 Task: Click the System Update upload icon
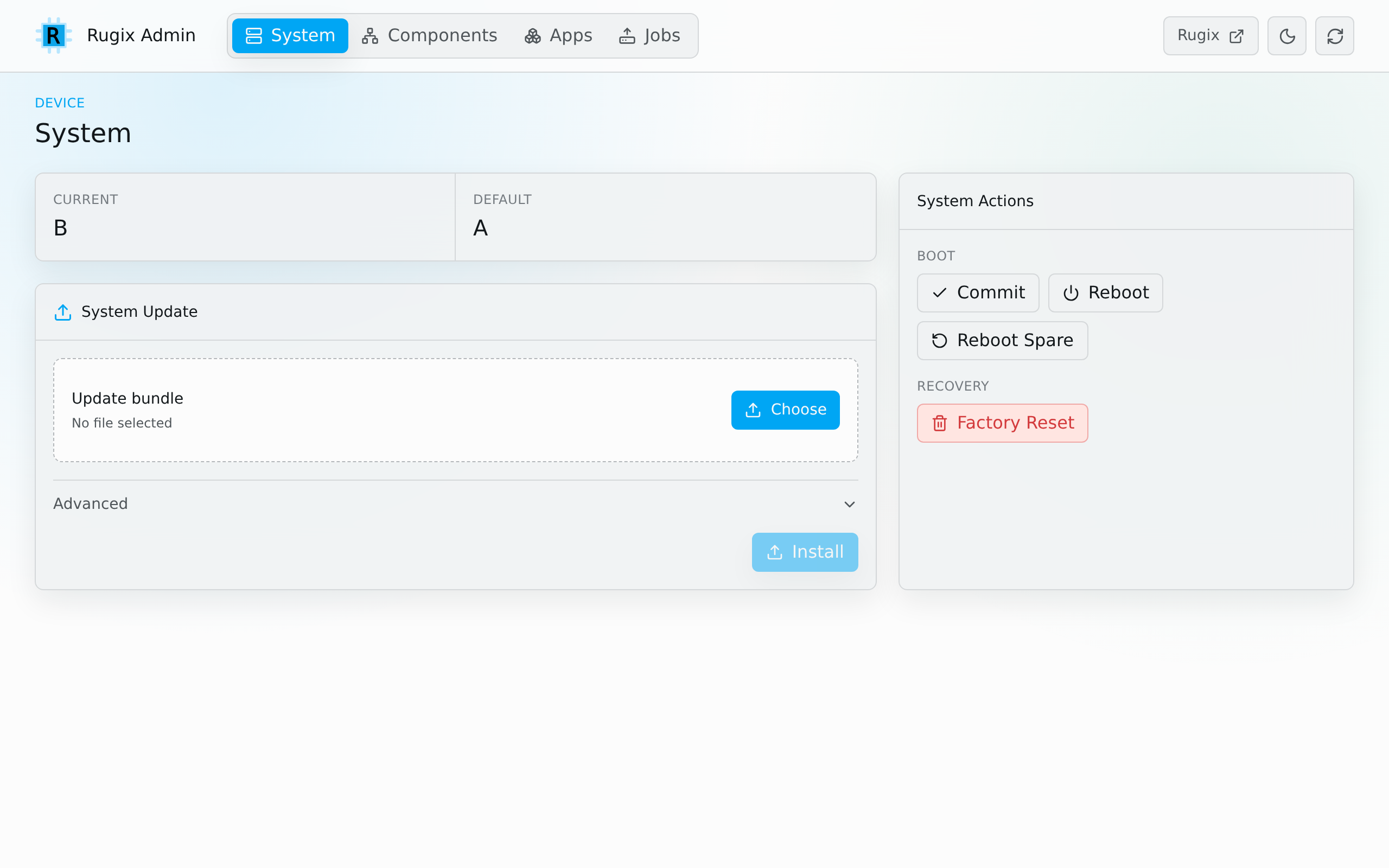(x=62, y=312)
